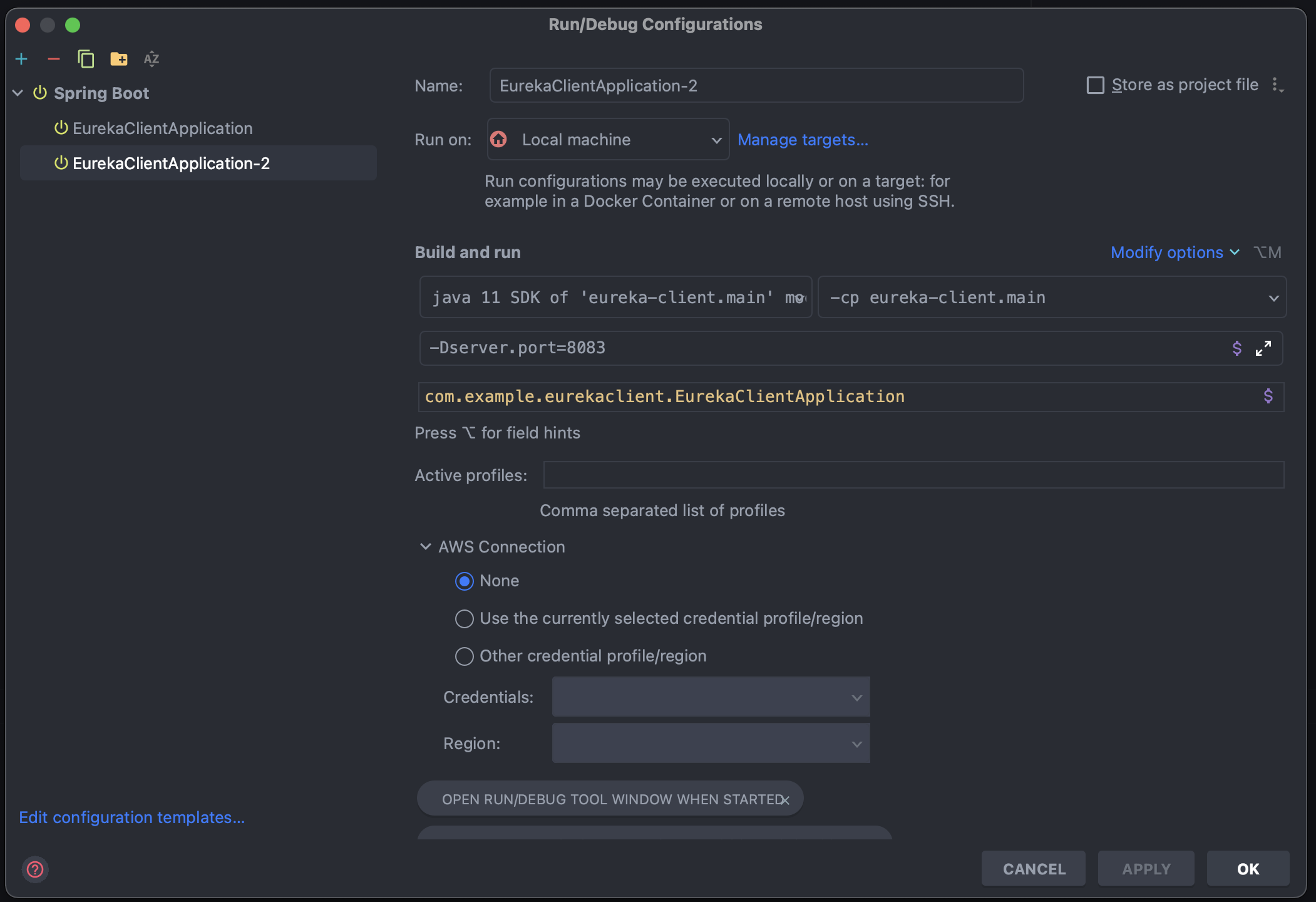
Task: Click the expand icon in VM options field
Action: pyautogui.click(x=1263, y=348)
